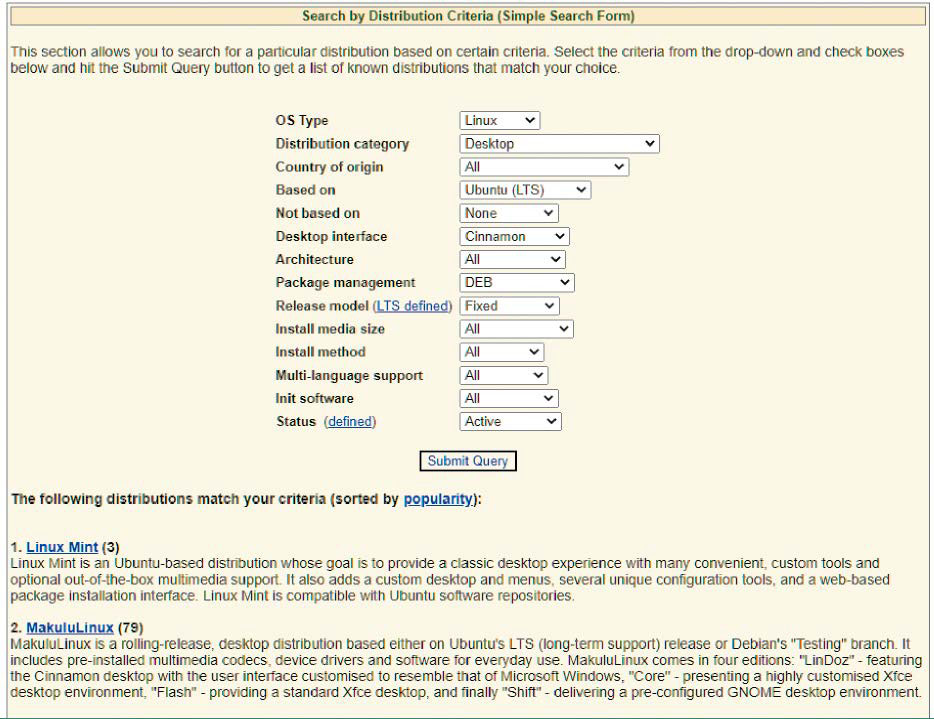This screenshot has height=719, width=934.
Task: Open the Install media size dropdown
Action: [x=517, y=329]
